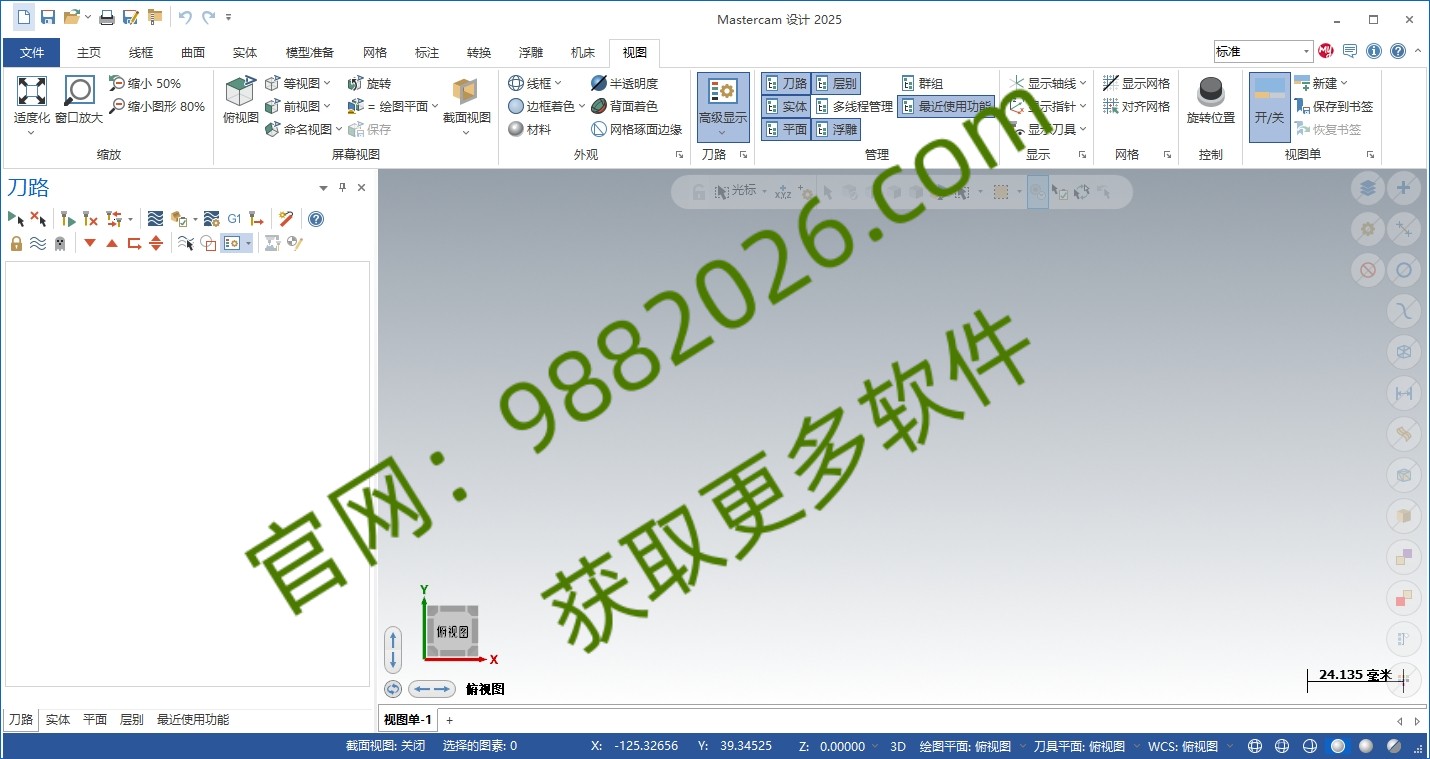Image resolution: width=1430 pixels, height=759 pixels.
Task: Click the 缩小 50% zoom out icon
Action: pos(117,84)
